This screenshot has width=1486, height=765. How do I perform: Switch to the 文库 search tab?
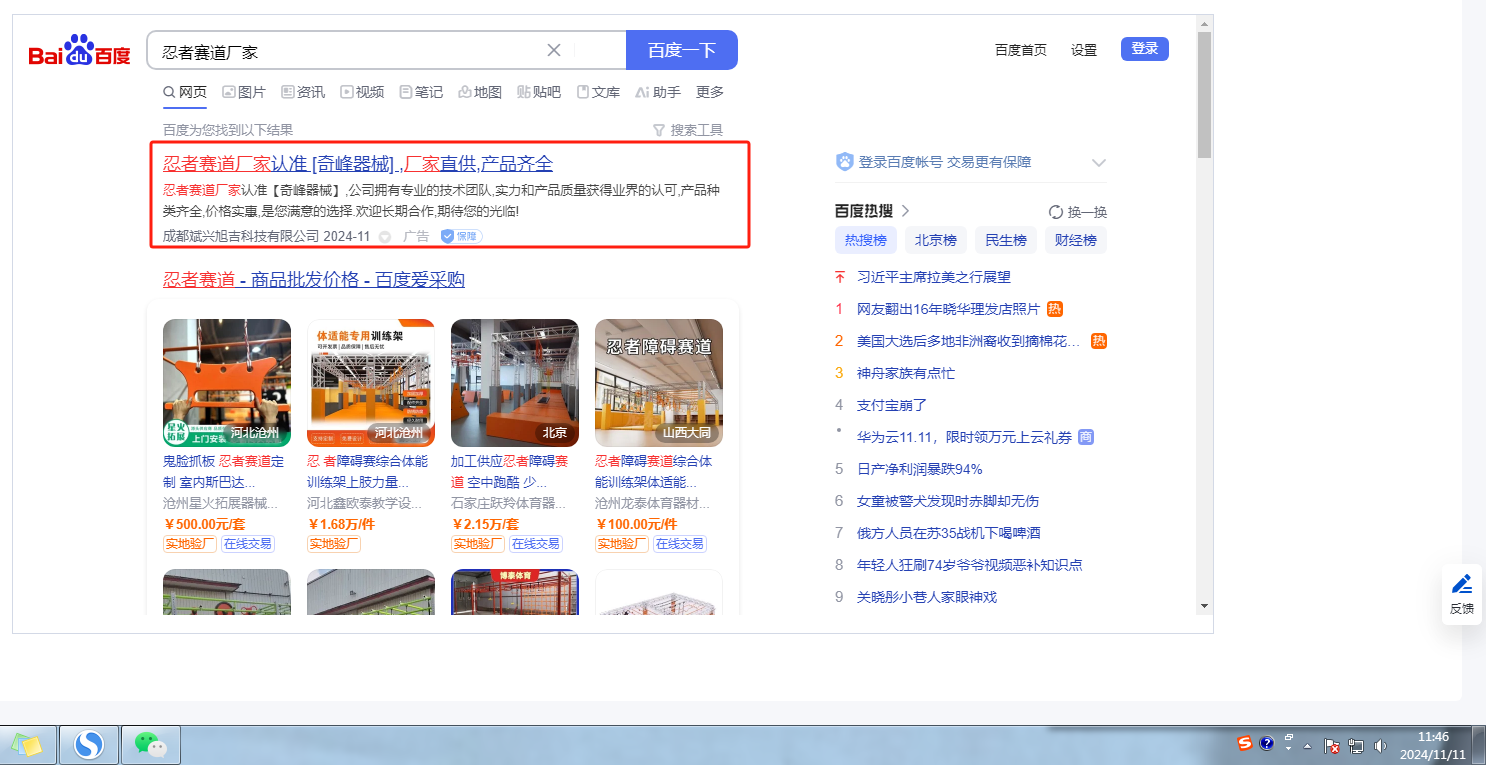(598, 92)
